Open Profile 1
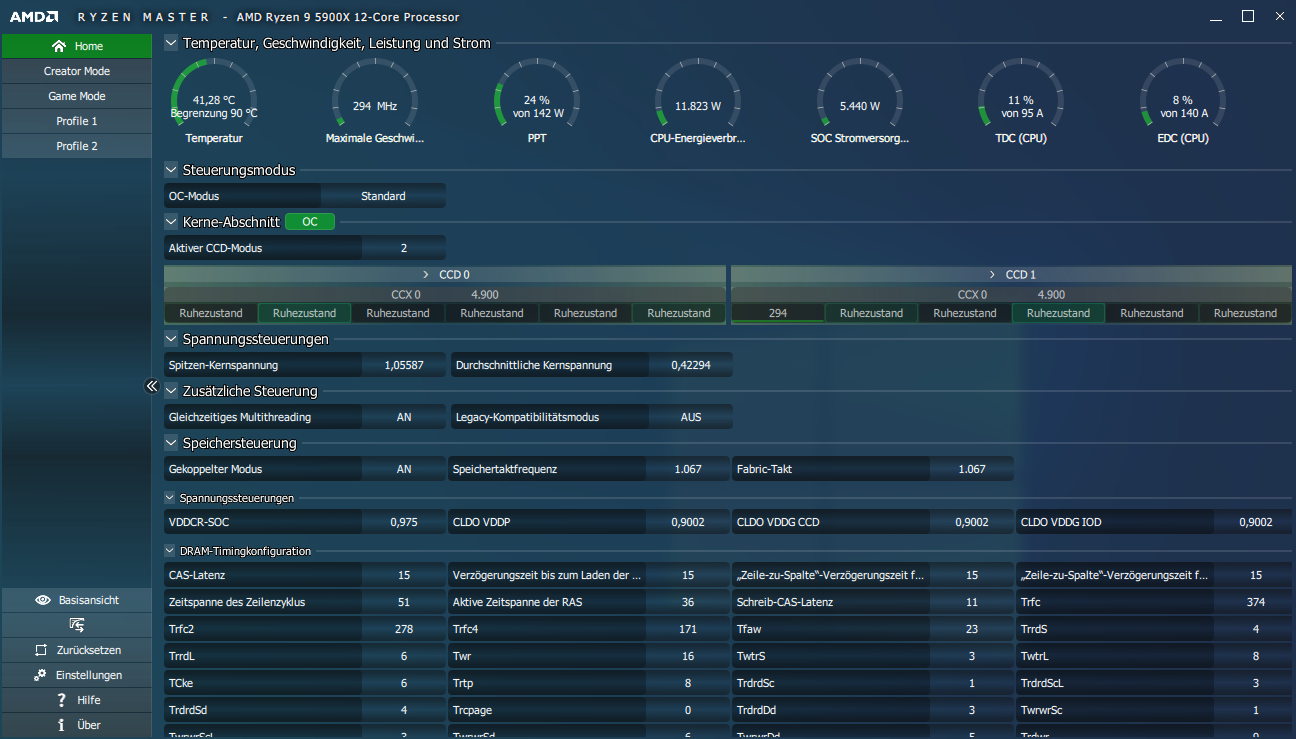 [76, 121]
